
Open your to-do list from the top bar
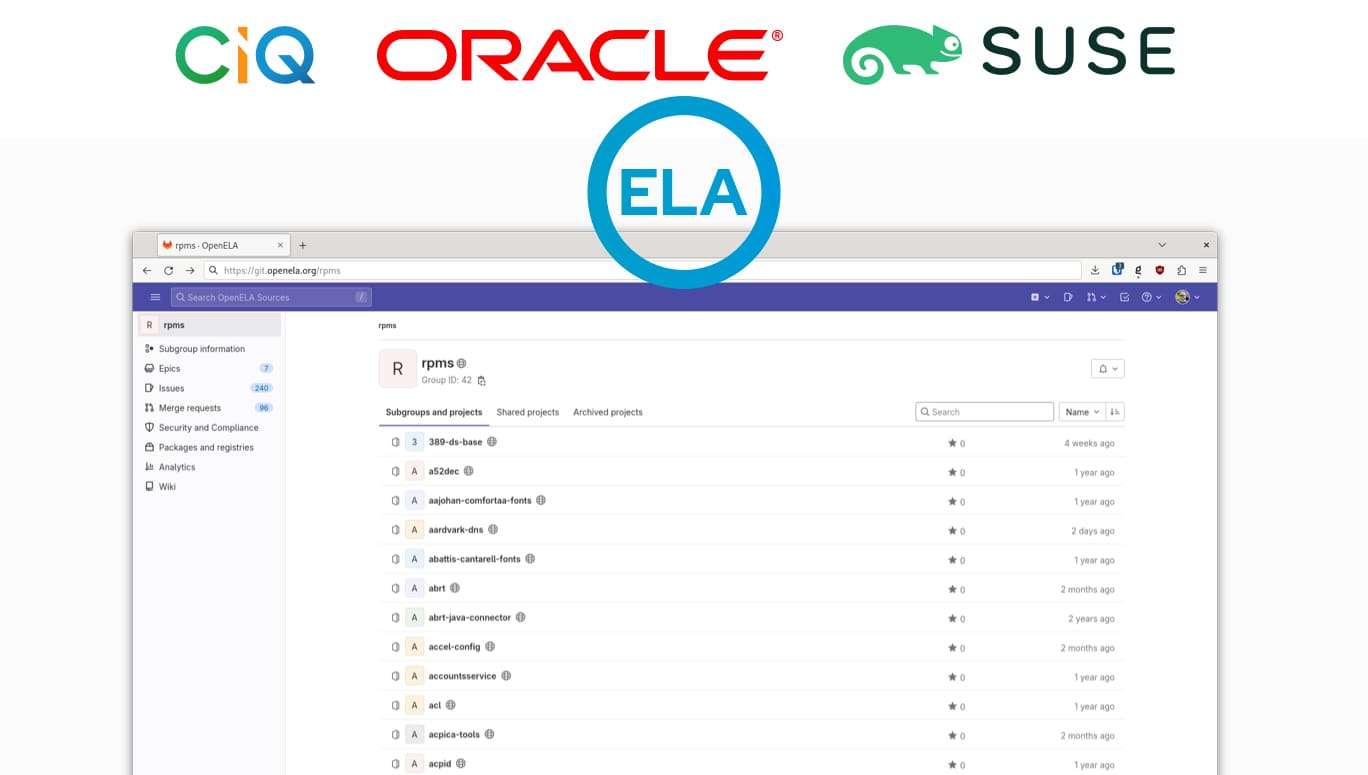[x=1124, y=297]
